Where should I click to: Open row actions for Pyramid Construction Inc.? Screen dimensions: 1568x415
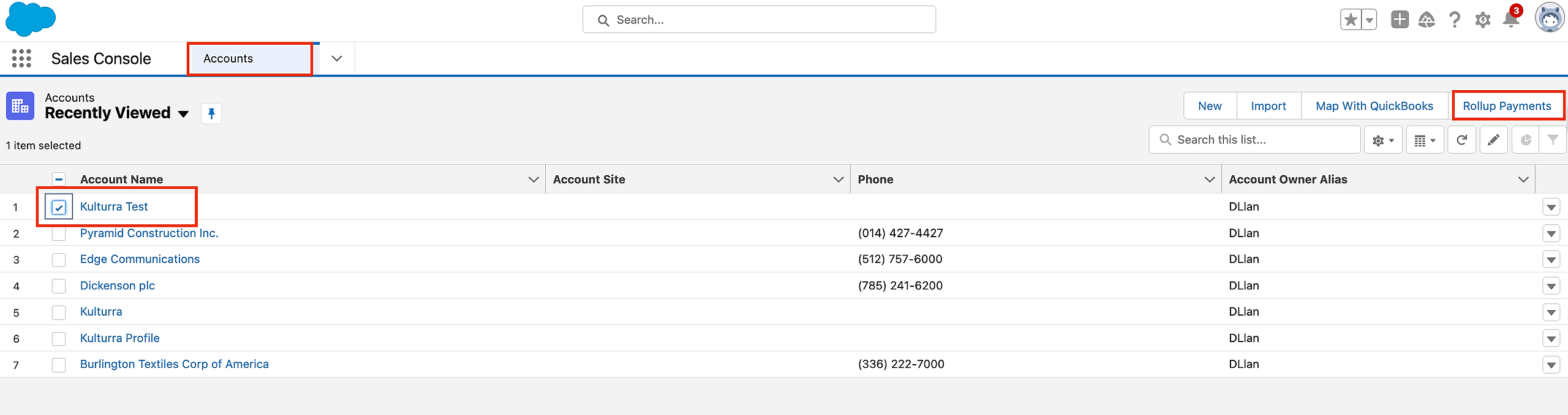click(x=1551, y=234)
